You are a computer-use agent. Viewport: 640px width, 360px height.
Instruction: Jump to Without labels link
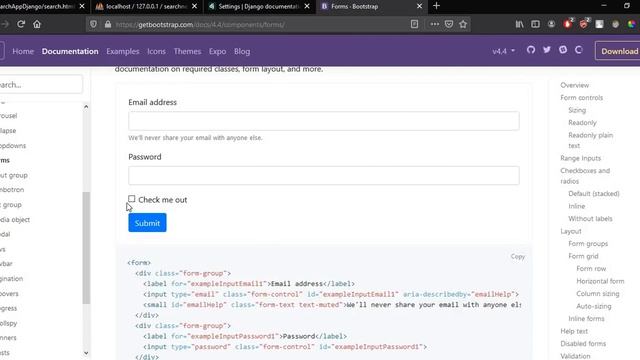[x=590, y=219]
